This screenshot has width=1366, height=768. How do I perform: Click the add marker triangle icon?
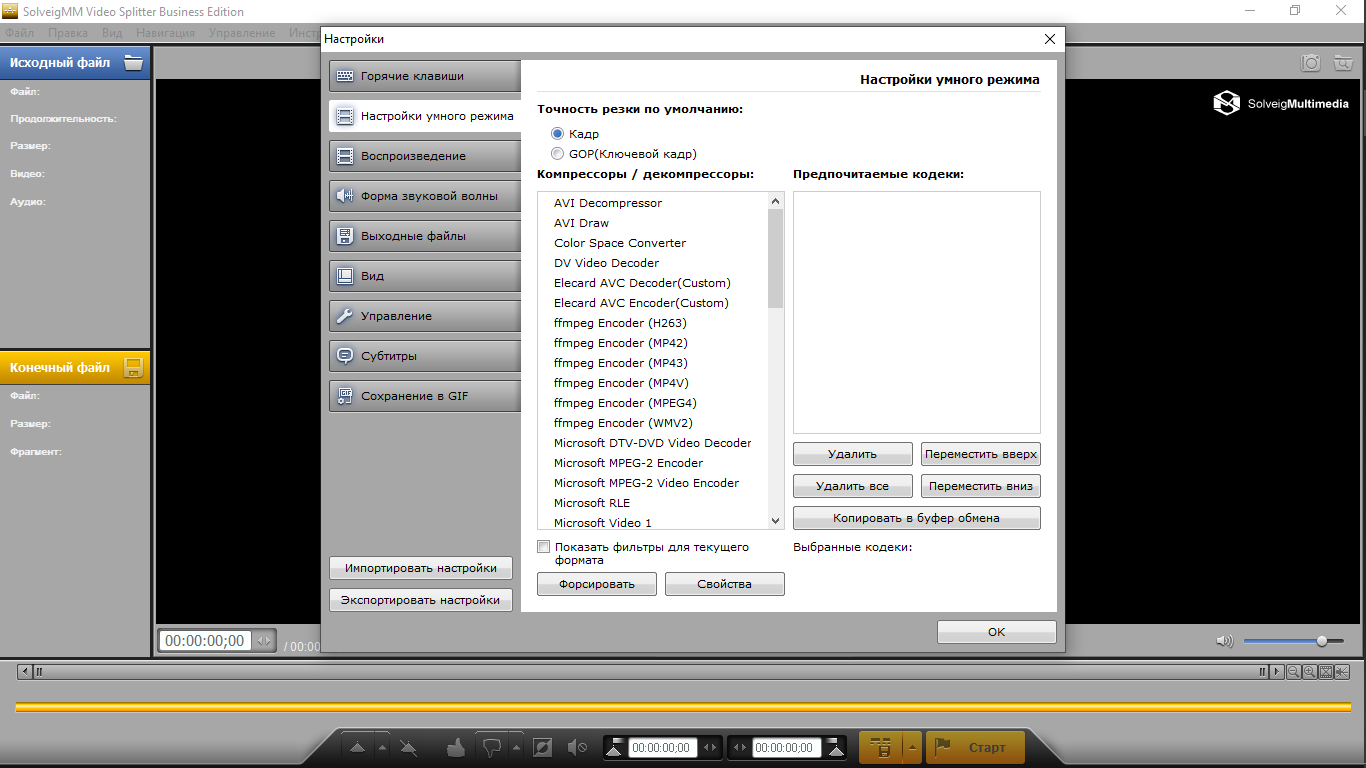(x=357, y=747)
